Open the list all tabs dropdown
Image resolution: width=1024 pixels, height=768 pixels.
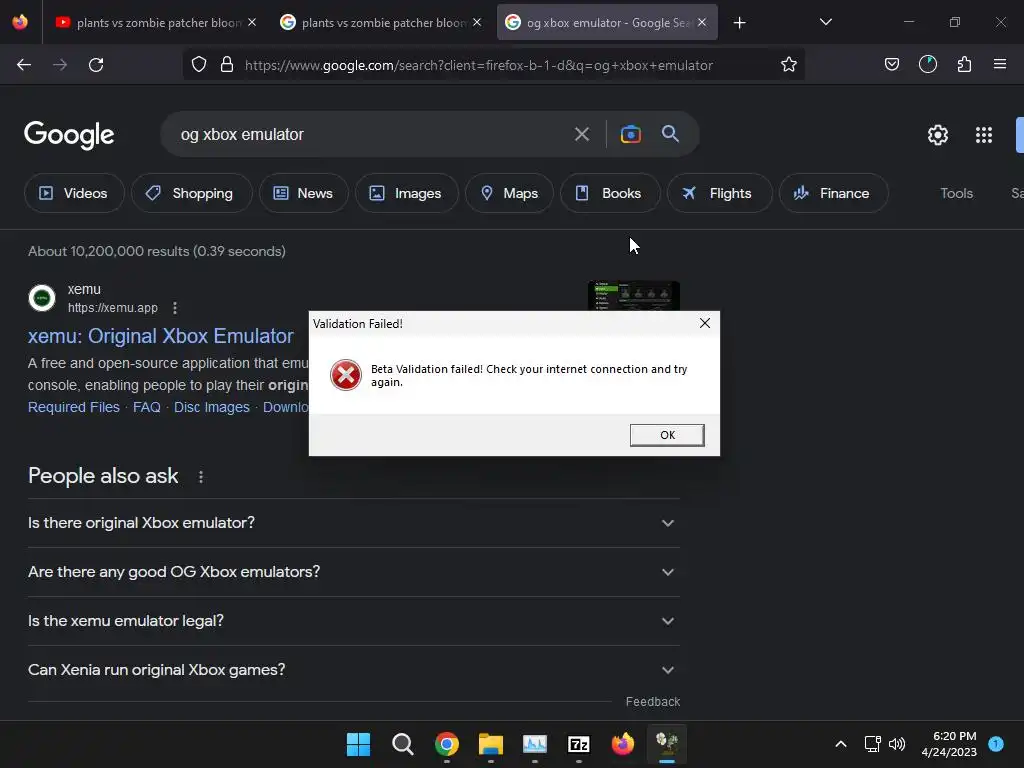[x=825, y=22]
